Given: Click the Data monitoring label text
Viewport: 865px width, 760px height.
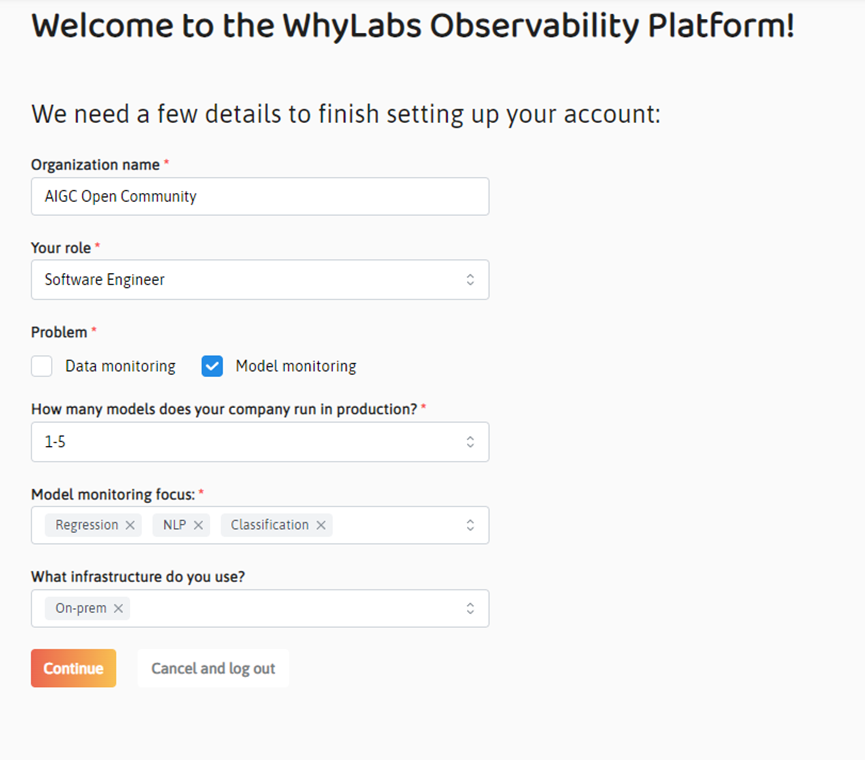Looking at the screenshot, I should coord(120,366).
